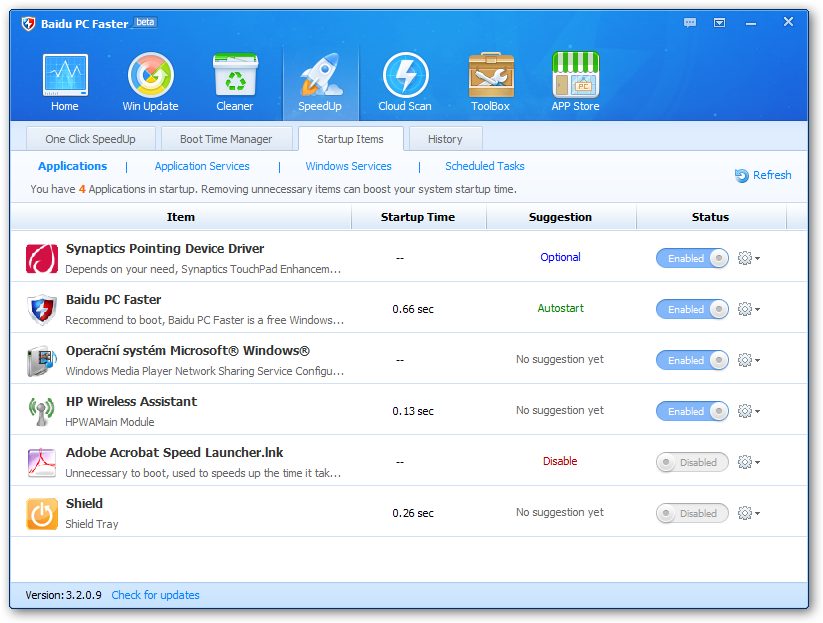The image size is (823, 623).
Task: Switch to Application Services sub-tab
Action: point(202,166)
